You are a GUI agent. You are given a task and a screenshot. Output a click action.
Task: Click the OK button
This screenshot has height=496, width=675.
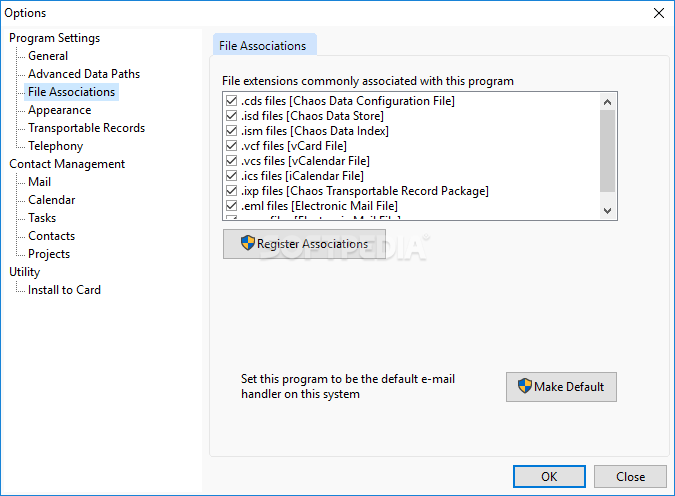click(549, 476)
